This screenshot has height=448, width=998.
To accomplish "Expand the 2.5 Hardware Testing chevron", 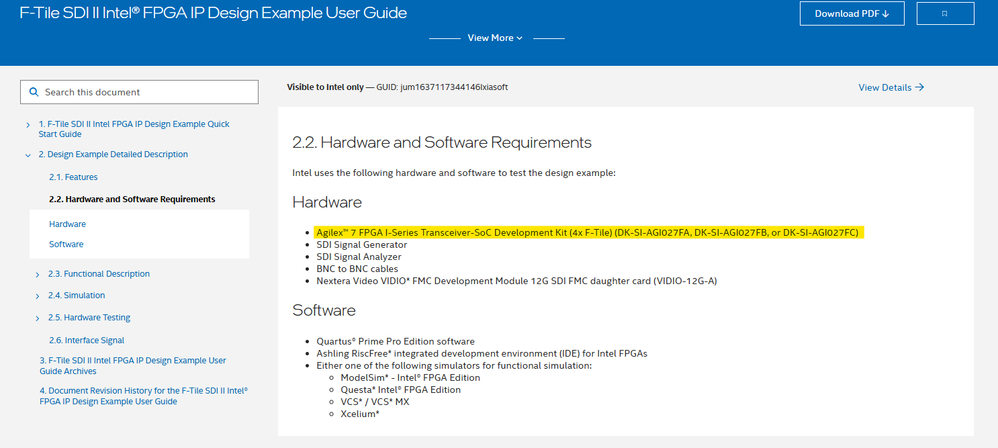I will 40,318.
